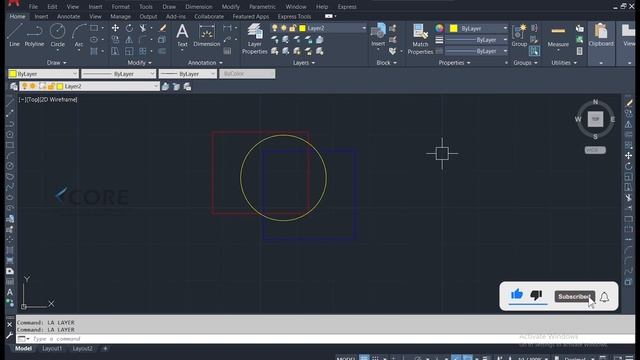
Task: Open ByLayer linetype dropdown in toolbar
Action: (118, 74)
